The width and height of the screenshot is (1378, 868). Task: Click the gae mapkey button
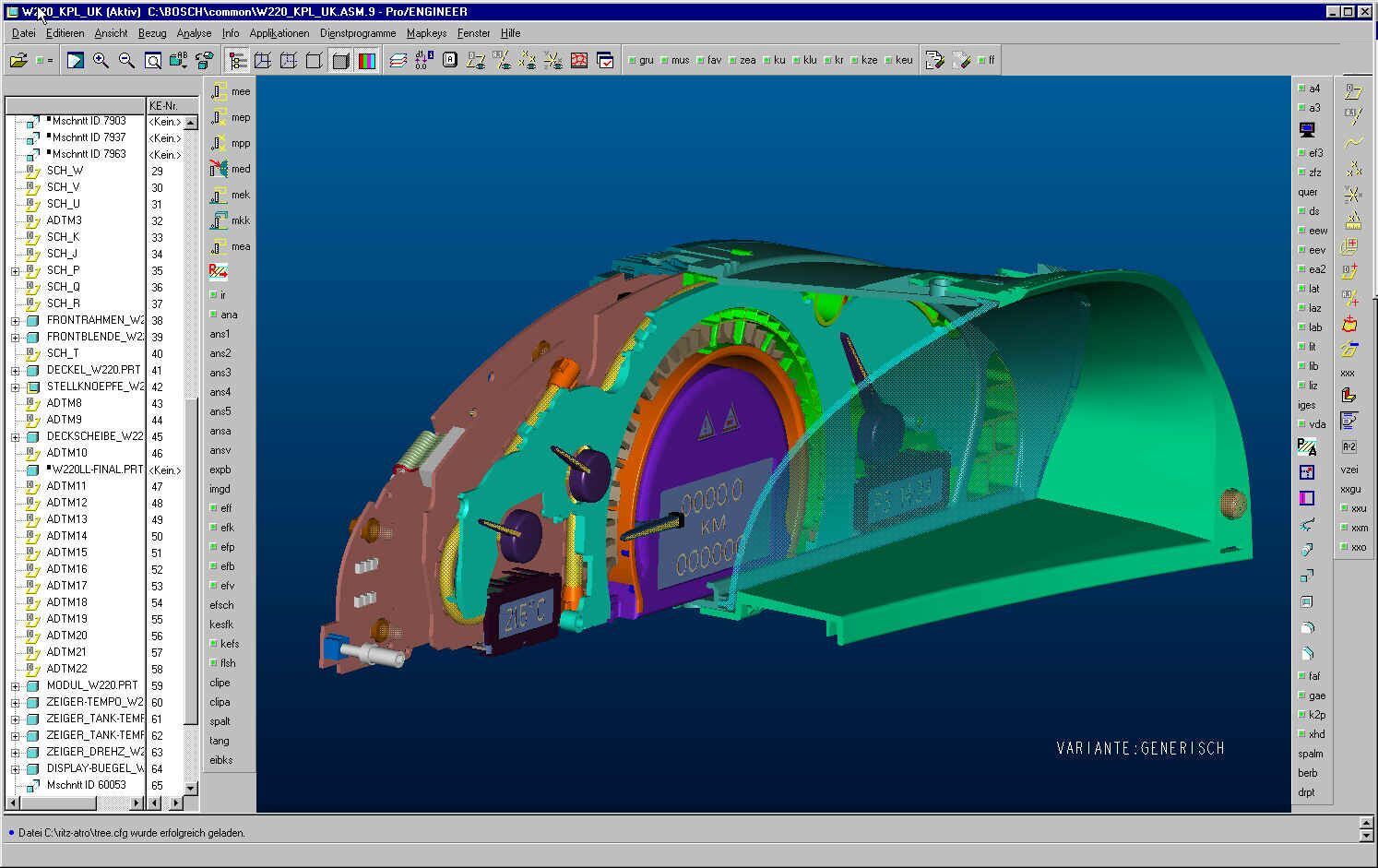1312,696
